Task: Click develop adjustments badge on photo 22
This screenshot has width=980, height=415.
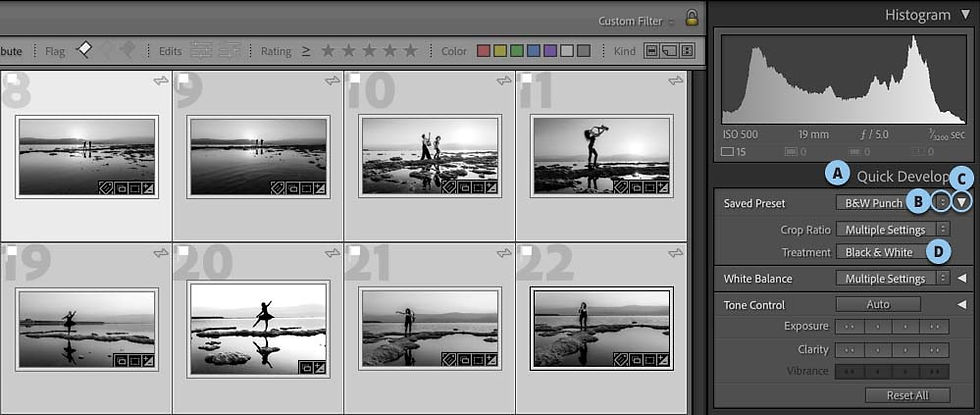Action: pos(664,361)
